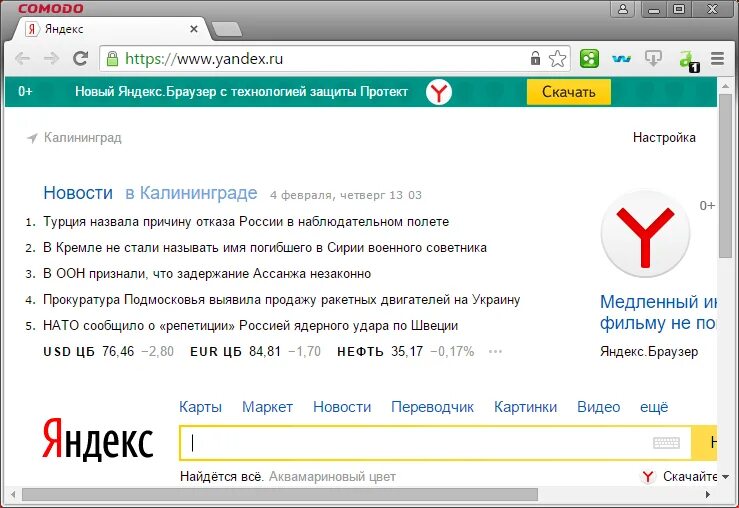
Task: Click the banner text about Протект
Action: pyautogui.click(x=241, y=91)
